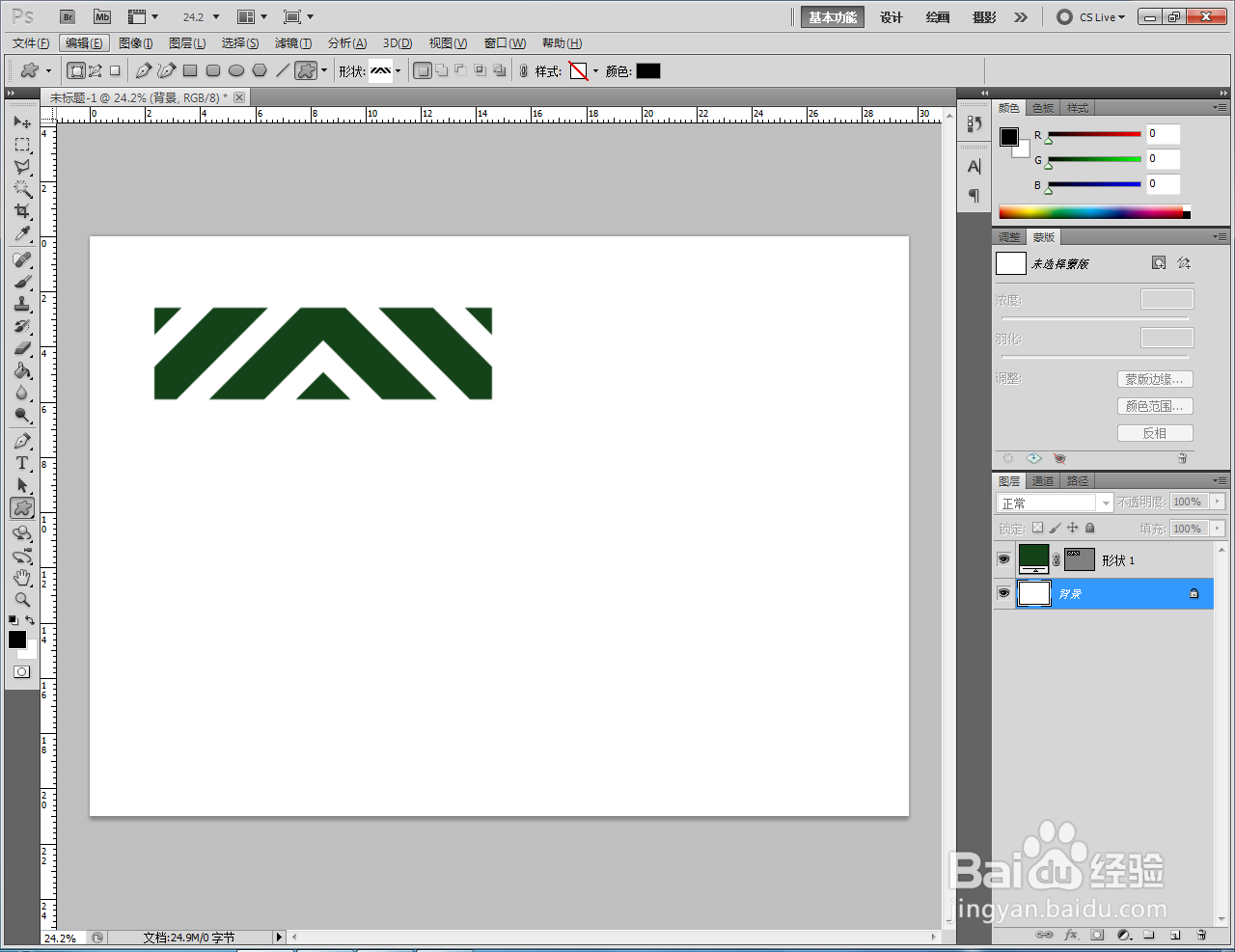
Task: Select the Pen tool in the toolbox
Action: coord(22,441)
